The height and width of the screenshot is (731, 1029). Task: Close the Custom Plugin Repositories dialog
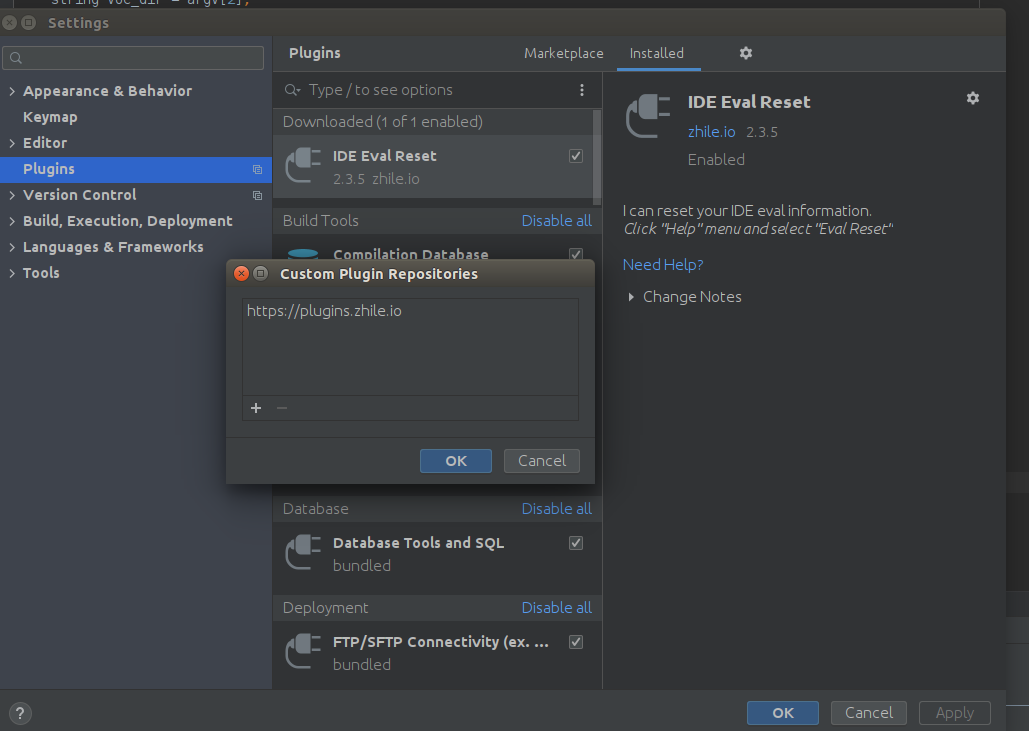[x=242, y=274]
